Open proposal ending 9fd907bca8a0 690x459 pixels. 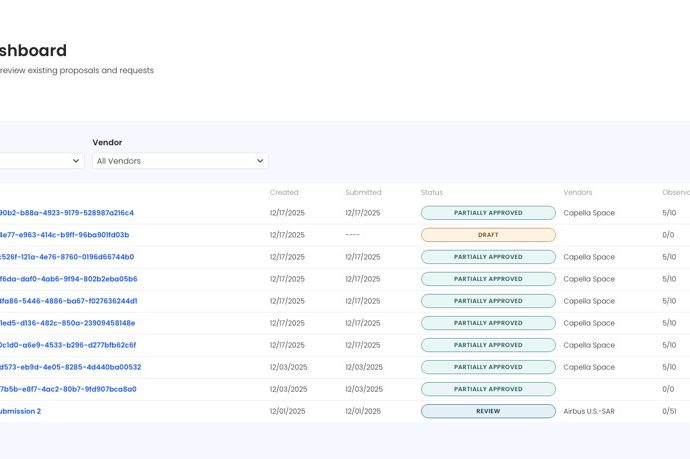pyautogui.click(x=68, y=389)
